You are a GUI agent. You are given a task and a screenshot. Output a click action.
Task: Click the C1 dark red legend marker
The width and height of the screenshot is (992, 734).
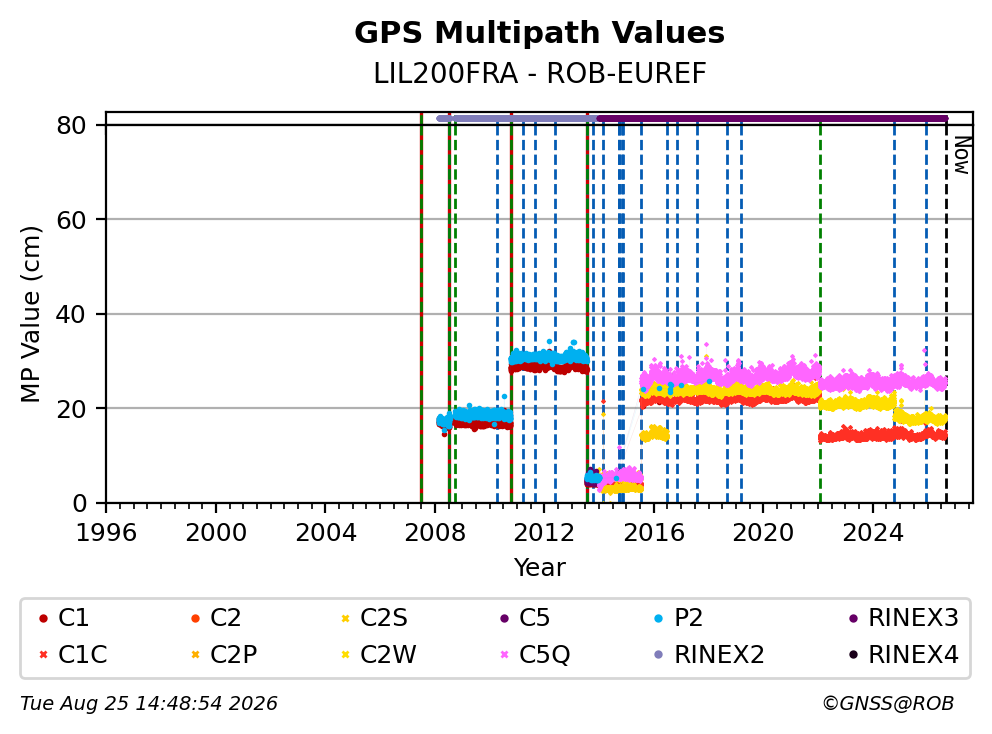coord(43,618)
